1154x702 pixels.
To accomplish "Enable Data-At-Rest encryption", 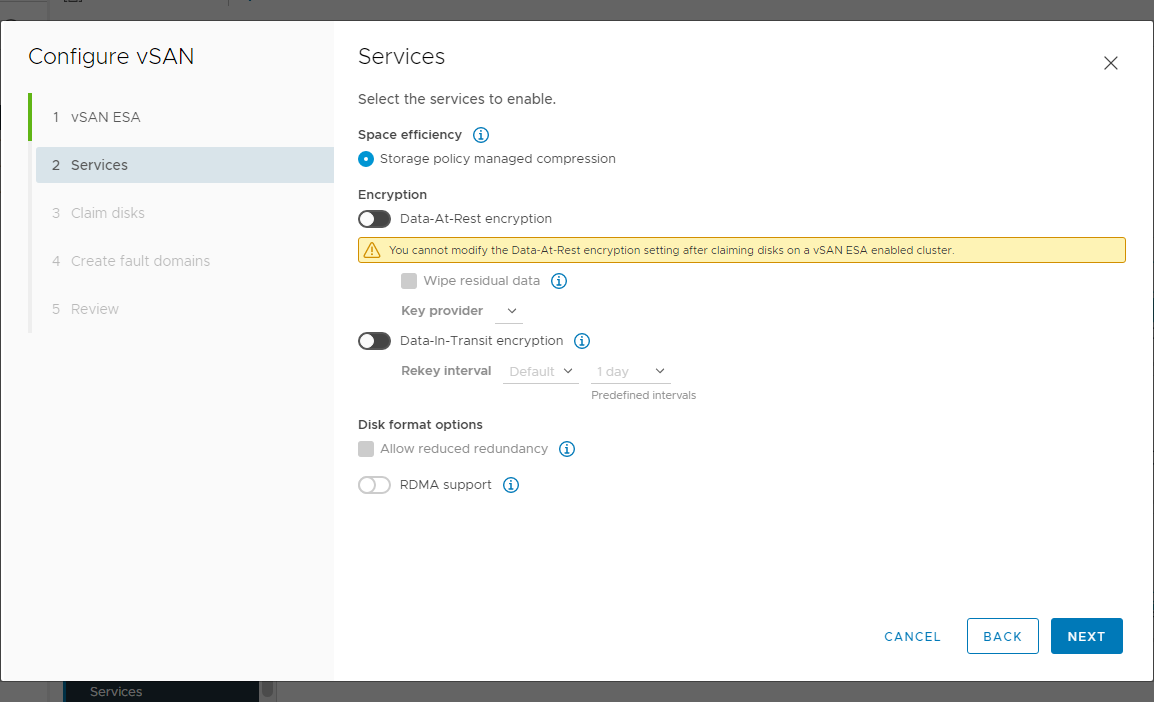I will pos(374,219).
